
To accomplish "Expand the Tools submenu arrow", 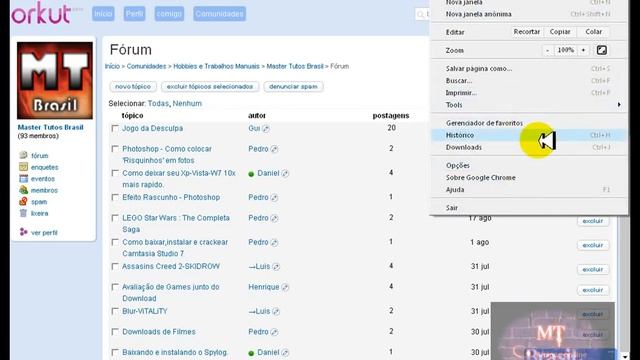I will (x=619, y=105).
